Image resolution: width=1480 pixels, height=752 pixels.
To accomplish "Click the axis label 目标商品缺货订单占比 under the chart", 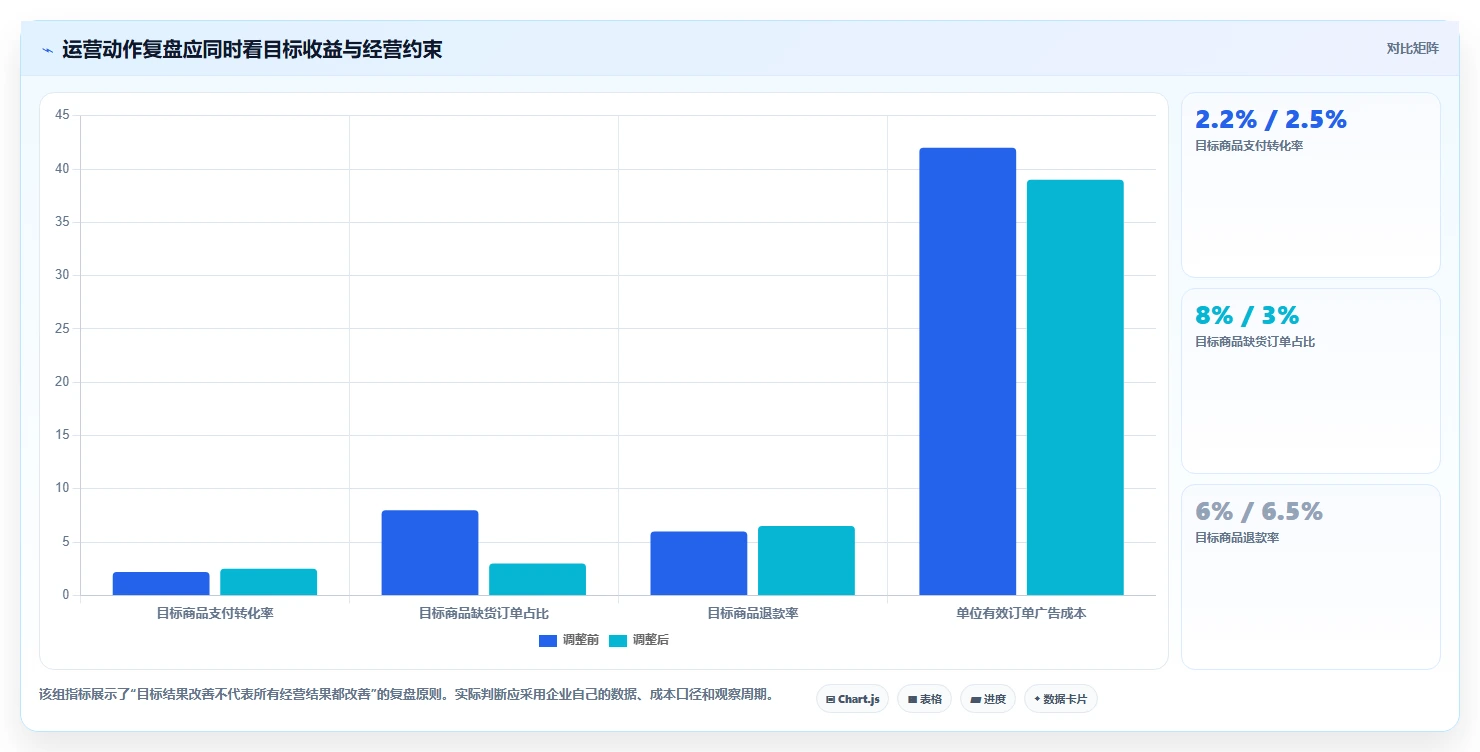I will point(484,613).
